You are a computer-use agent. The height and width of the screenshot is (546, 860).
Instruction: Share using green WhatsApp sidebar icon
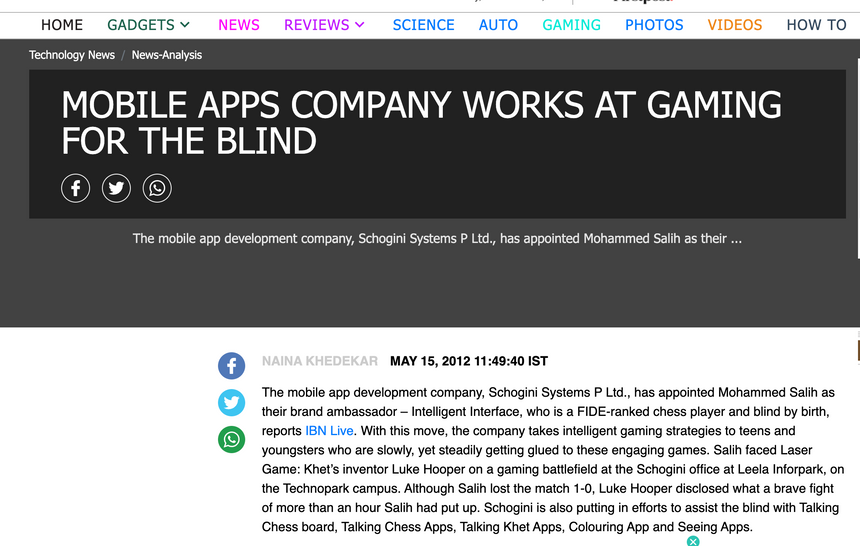(x=232, y=439)
